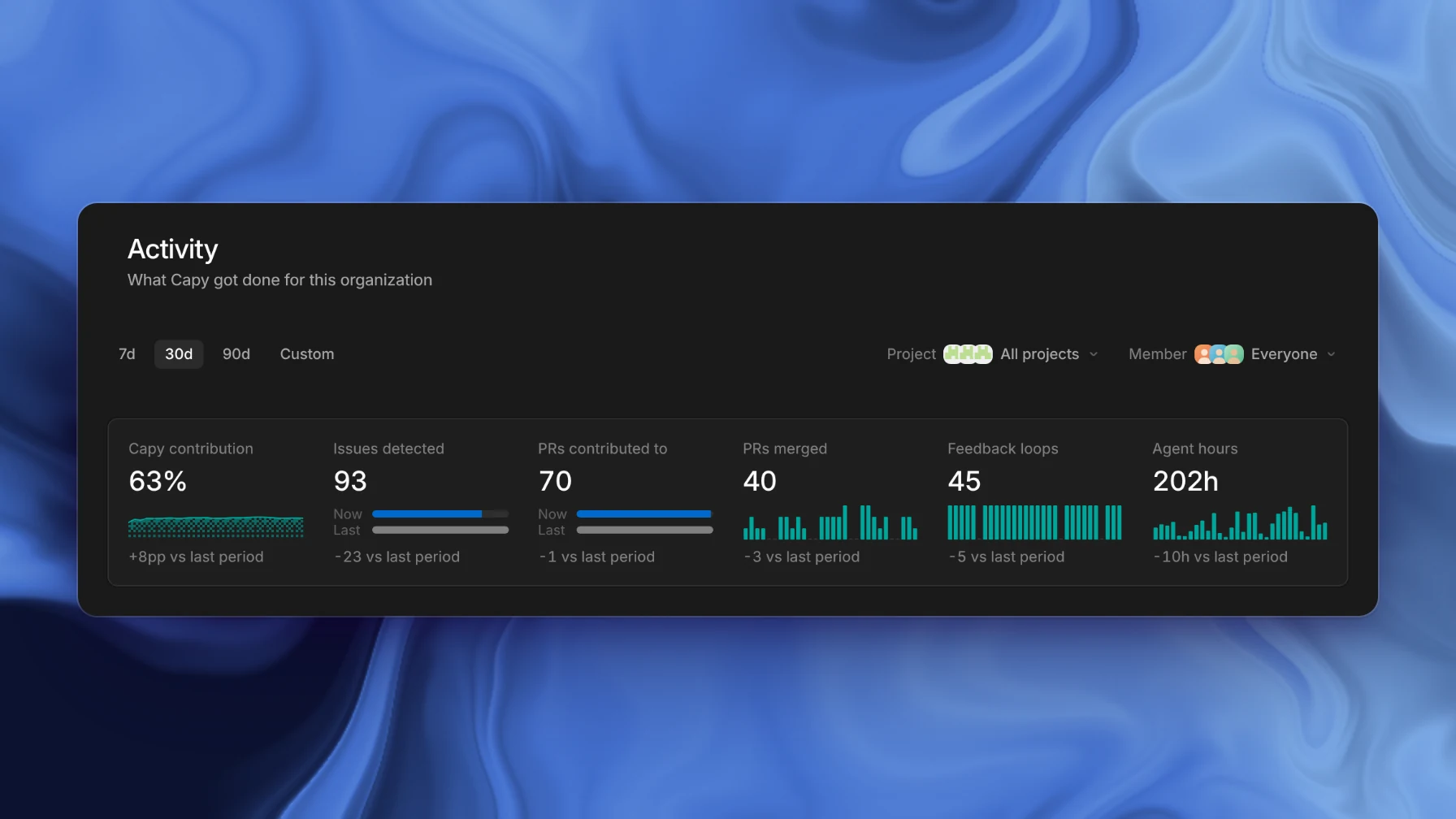Click the 'What Capy got done' subtitle
The width and height of the screenshot is (1456, 819).
(x=279, y=280)
